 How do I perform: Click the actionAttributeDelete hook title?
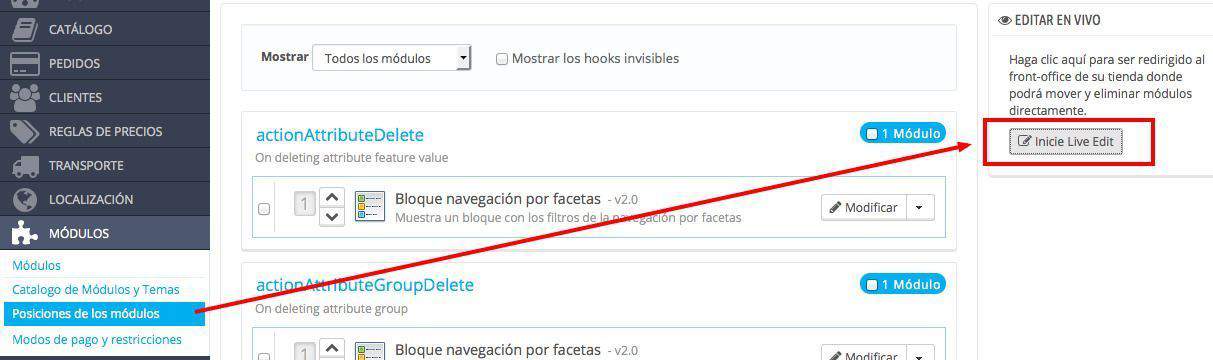coord(340,135)
